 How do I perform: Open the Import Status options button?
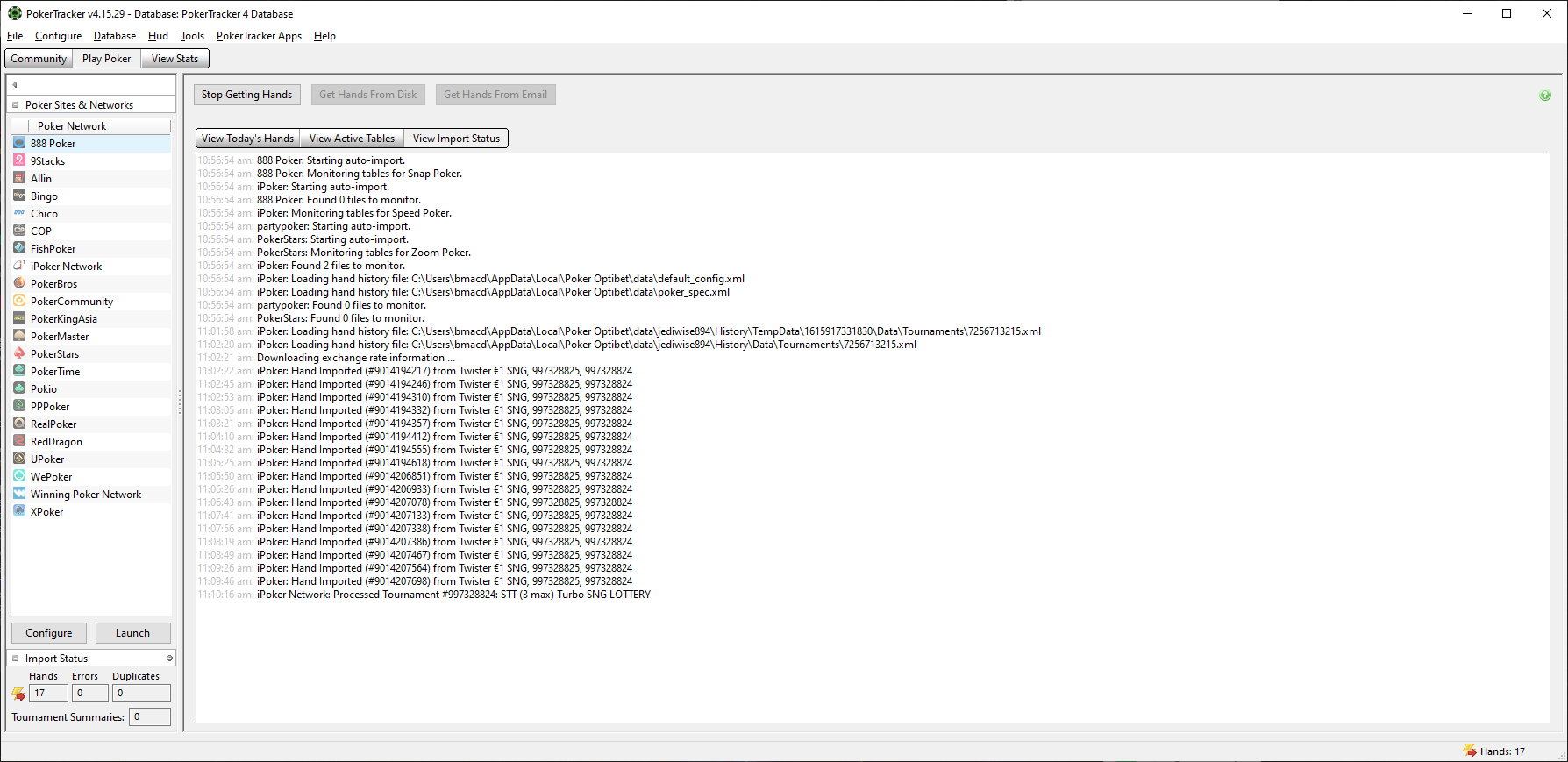169,659
